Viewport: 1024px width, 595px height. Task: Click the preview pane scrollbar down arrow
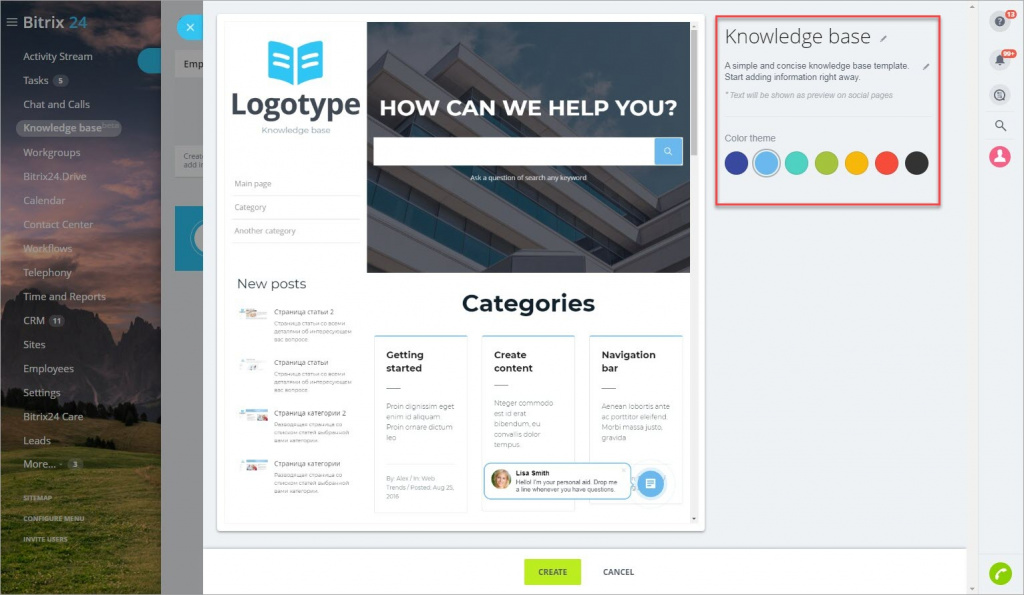(694, 519)
